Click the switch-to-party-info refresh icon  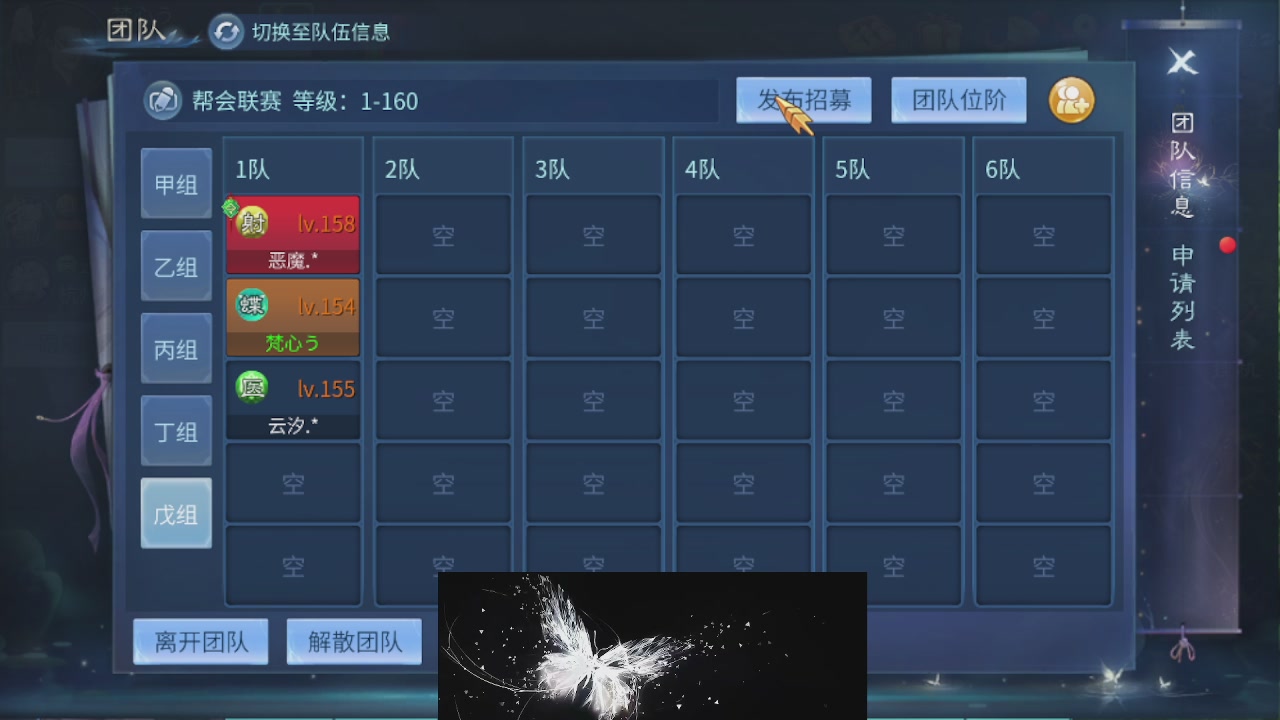pyautogui.click(x=227, y=32)
